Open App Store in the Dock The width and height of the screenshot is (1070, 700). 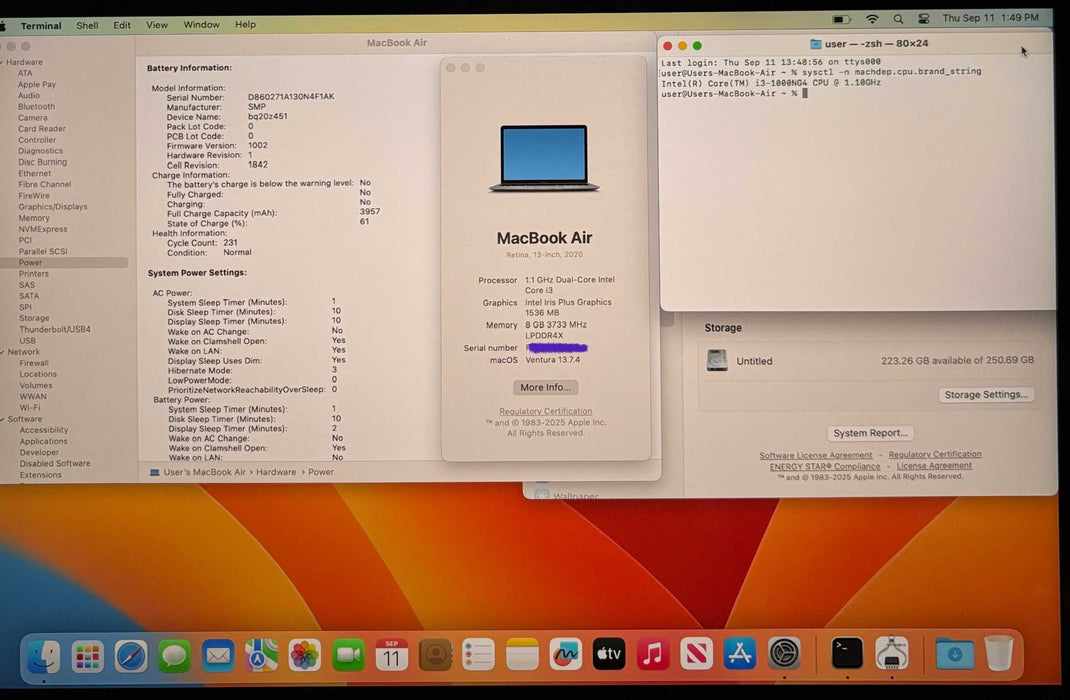tap(740, 654)
